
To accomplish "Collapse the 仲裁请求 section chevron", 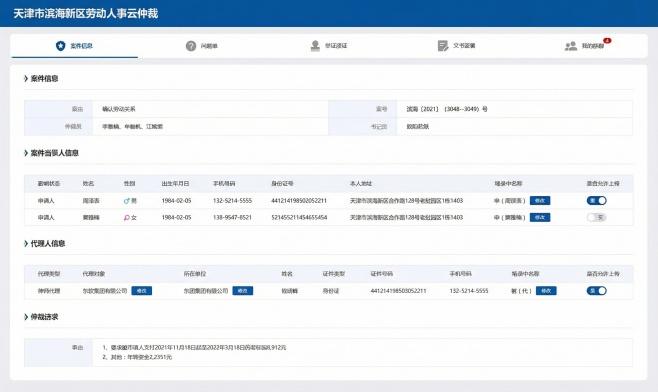I will point(26,317).
